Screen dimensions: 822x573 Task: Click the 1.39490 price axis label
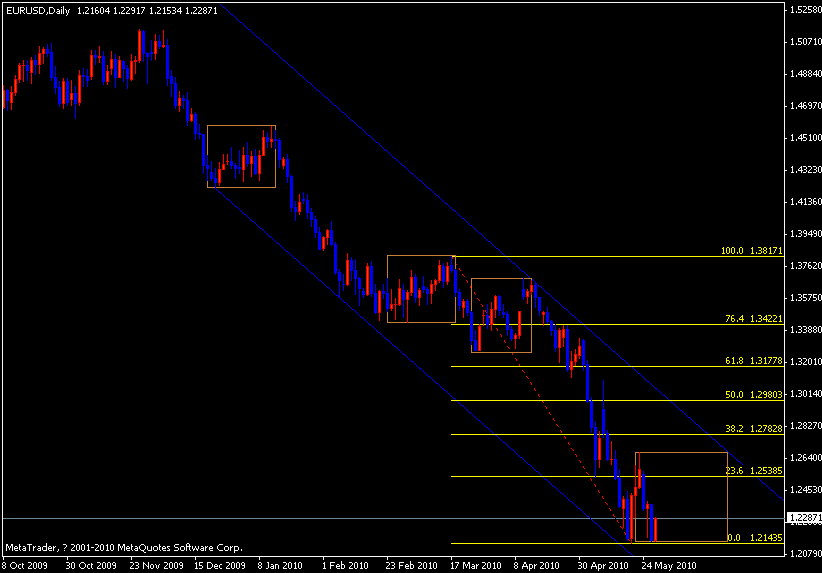[x=806, y=234]
